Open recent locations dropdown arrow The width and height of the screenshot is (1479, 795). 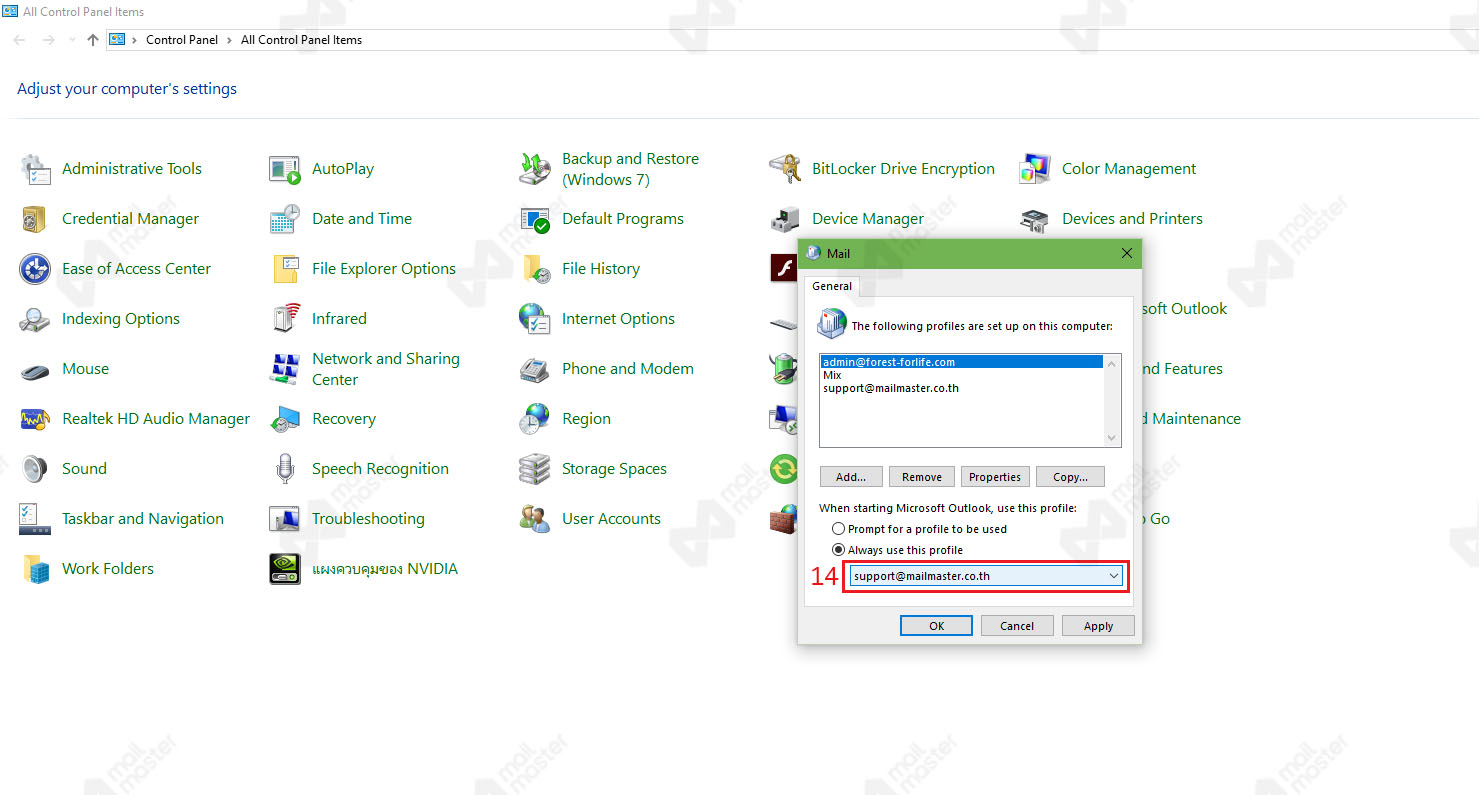tap(71, 40)
